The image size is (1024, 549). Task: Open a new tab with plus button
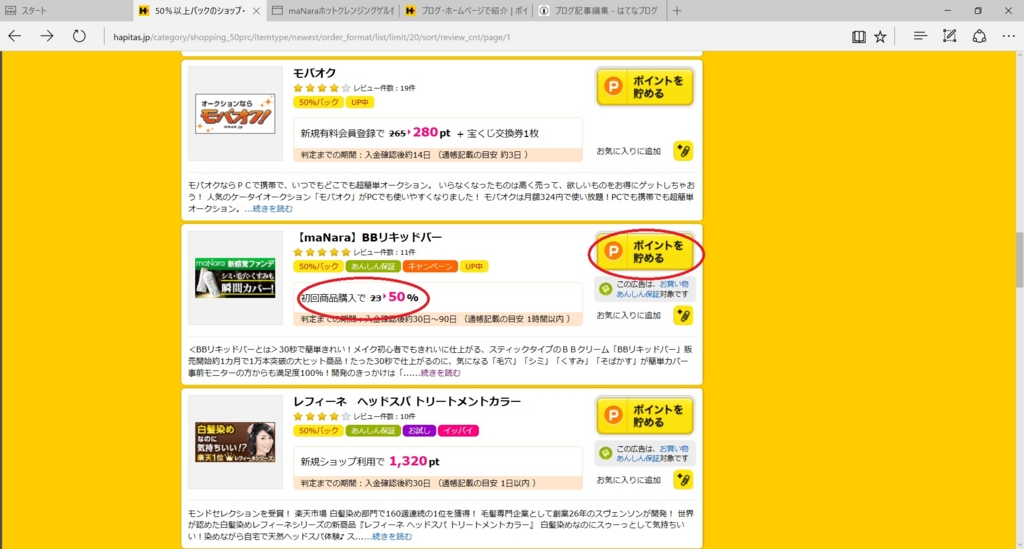click(677, 10)
